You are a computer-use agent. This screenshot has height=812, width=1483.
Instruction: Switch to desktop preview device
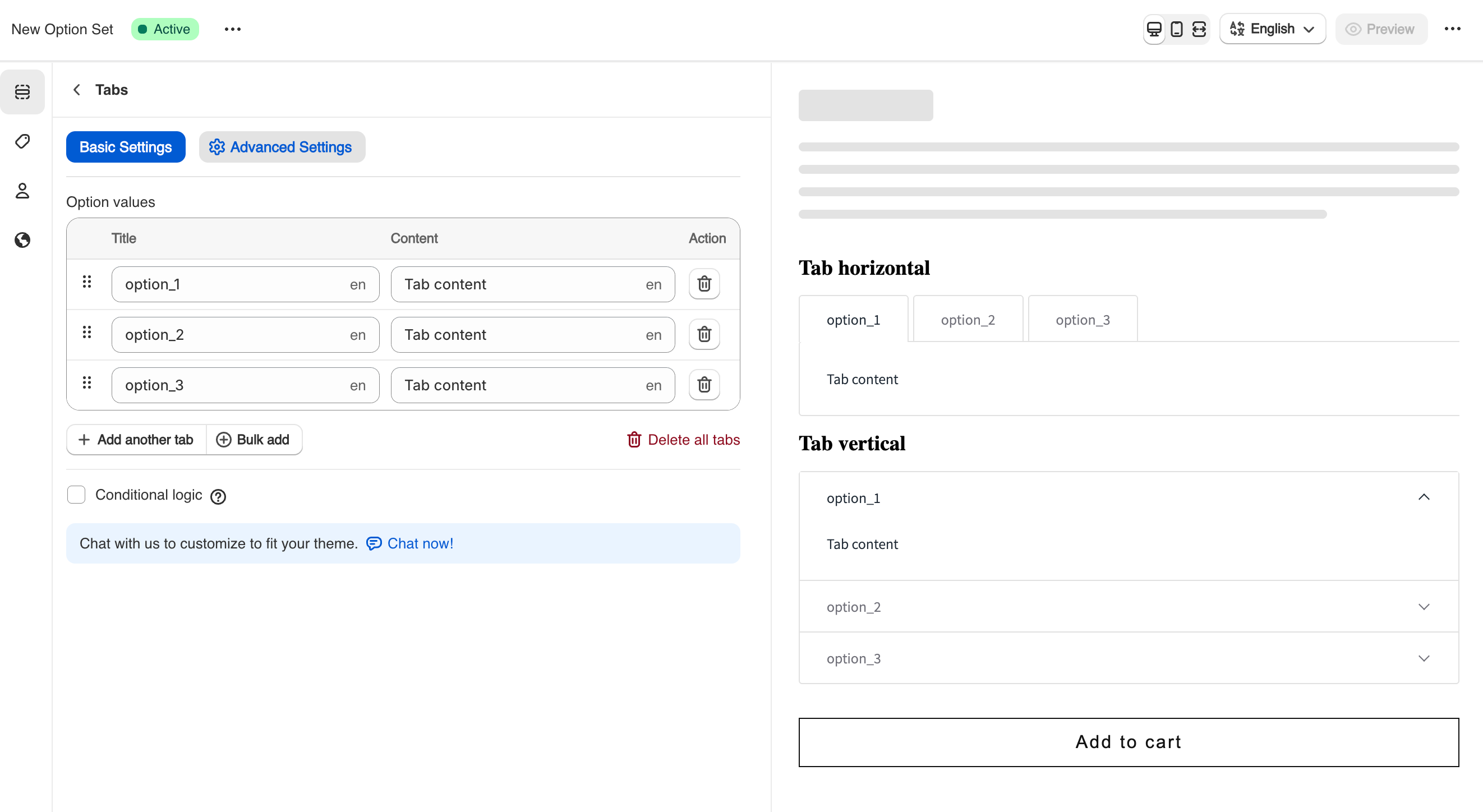click(1154, 29)
